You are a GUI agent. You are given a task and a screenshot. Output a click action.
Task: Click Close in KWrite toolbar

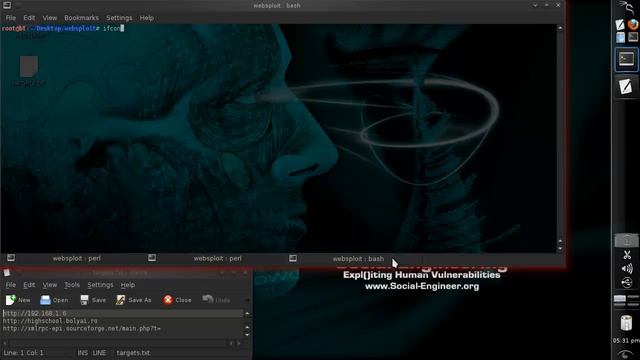point(177,300)
